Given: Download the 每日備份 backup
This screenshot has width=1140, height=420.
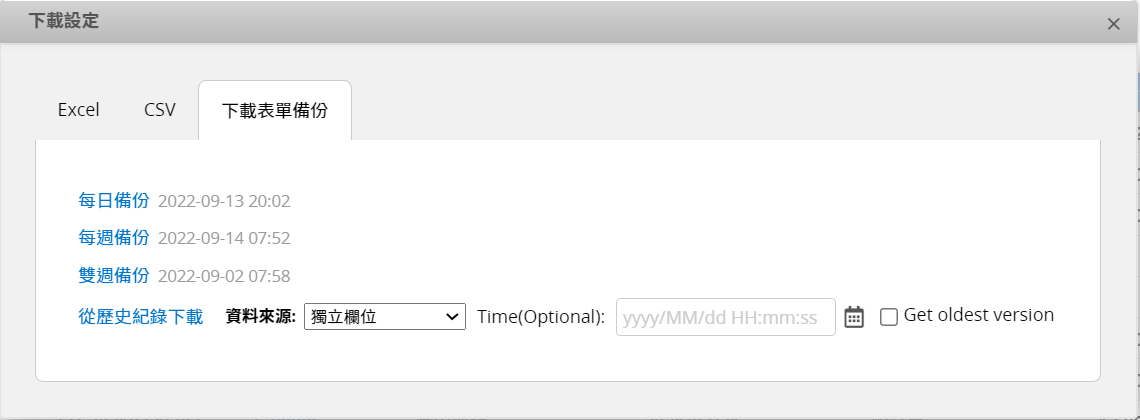Looking at the screenshot, I should point(114,201).
